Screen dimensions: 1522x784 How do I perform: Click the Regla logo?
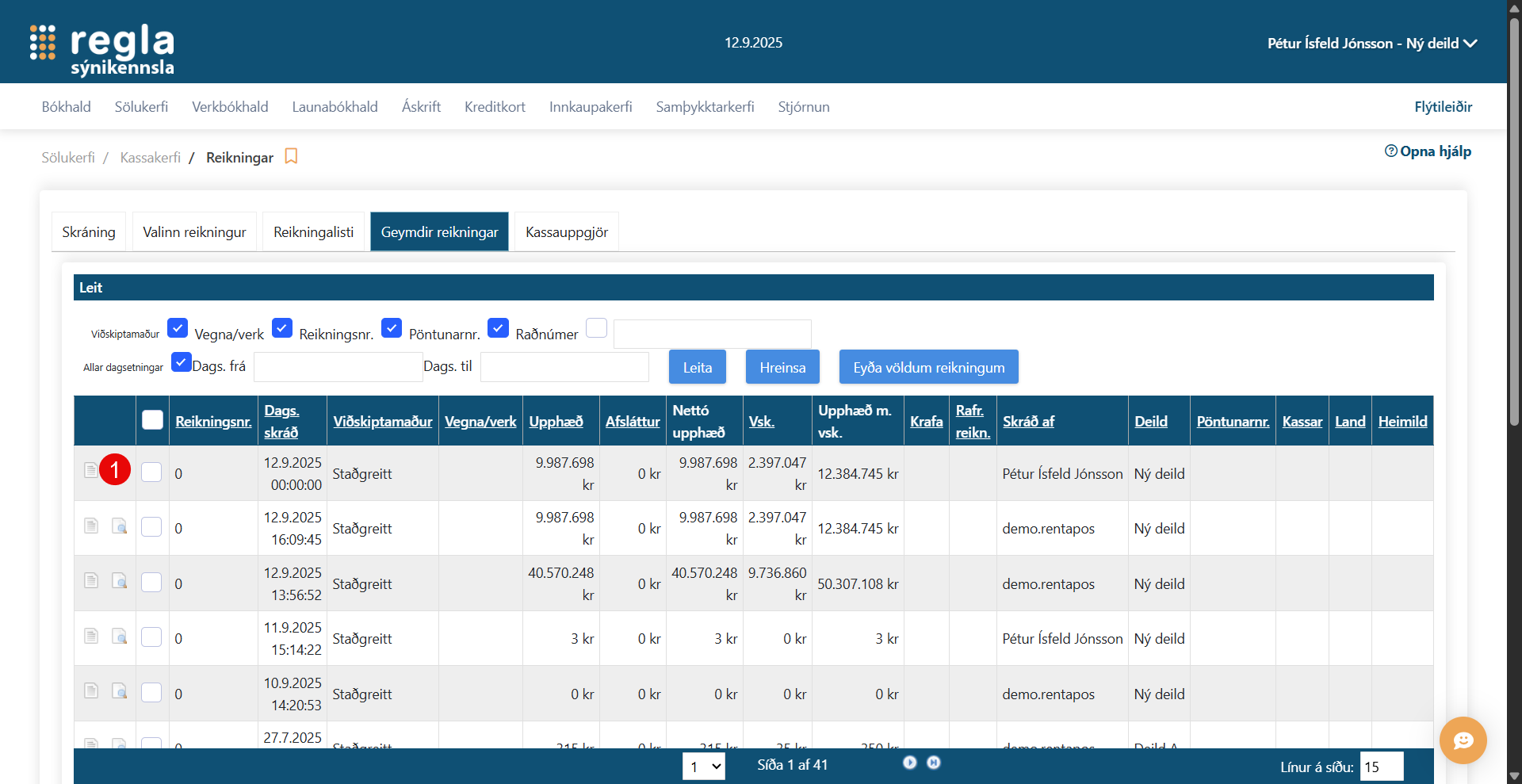click(102, 48)
